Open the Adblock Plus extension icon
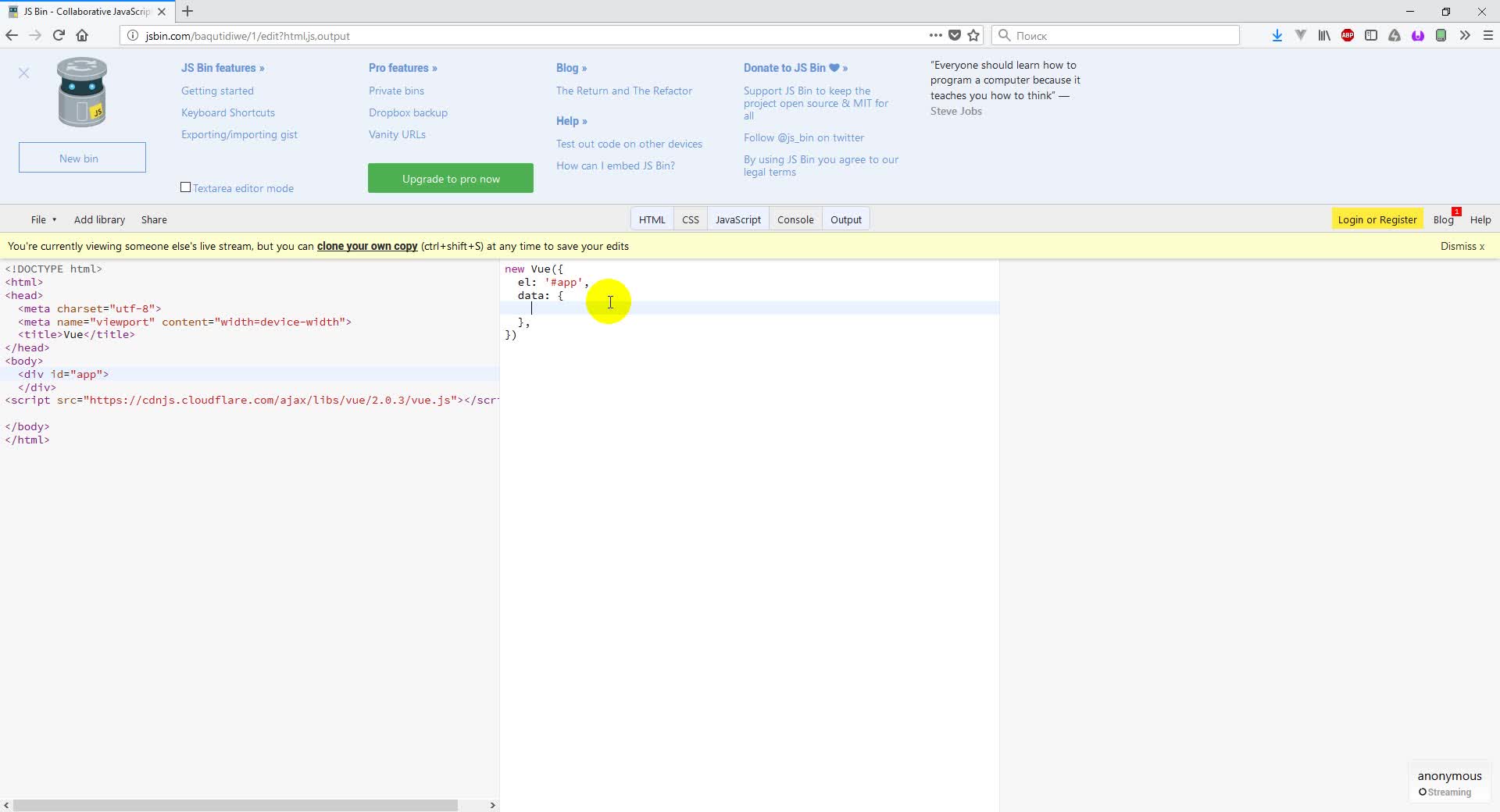 coord(1348,35)
